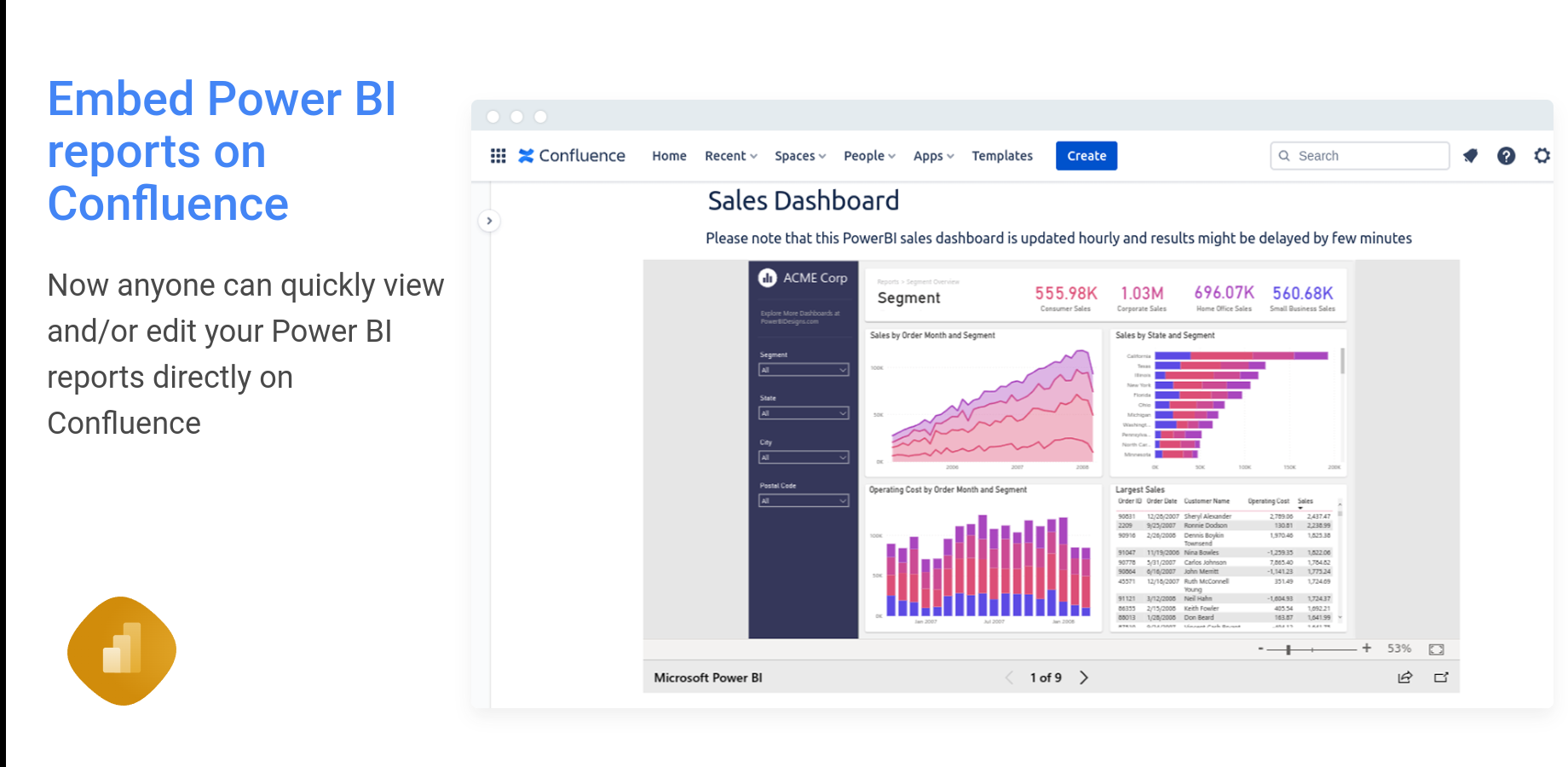Select the Keith Fowler table row
Image resolution: width=1568 pixels, height=767 pixels.
1224,608
